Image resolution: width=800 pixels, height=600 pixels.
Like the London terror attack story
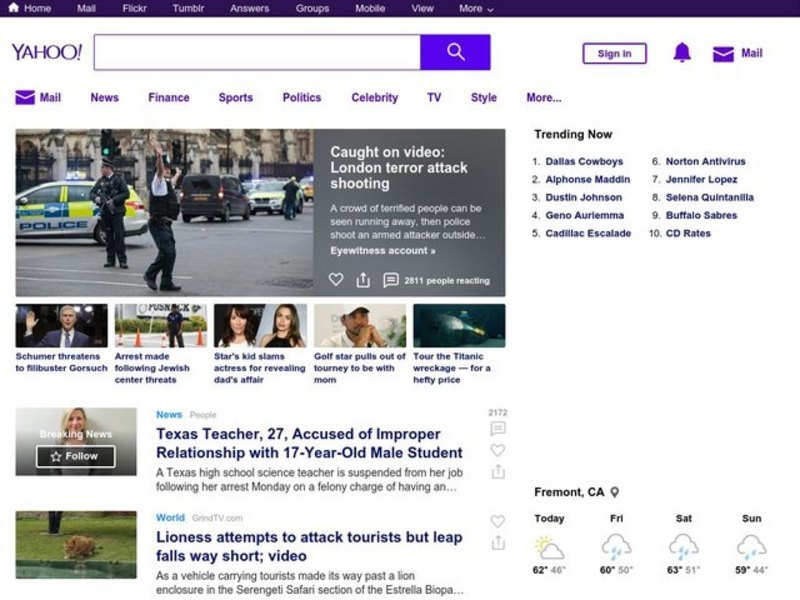[336, 280]
